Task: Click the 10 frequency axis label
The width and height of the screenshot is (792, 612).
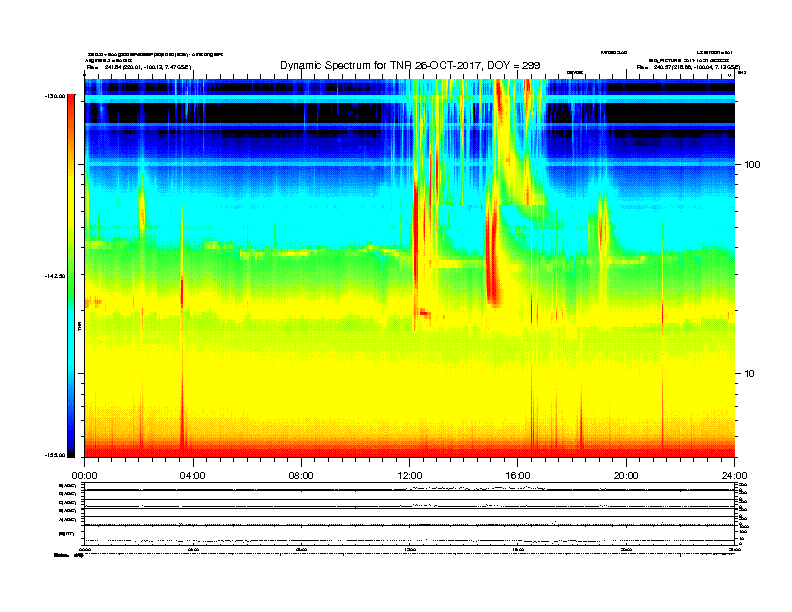Action: (x=750, y=374)
